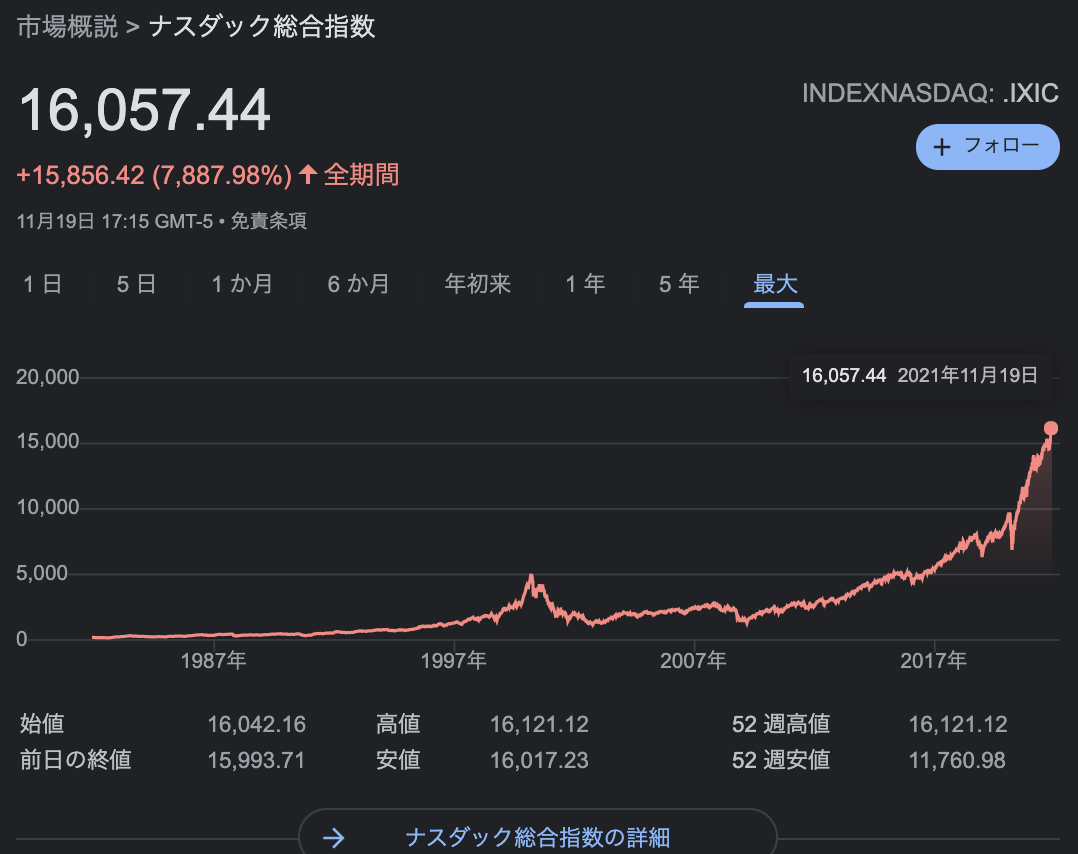This screenshot has height=854, width=1078.
Task: Switch to the 6 か月 range tab
Action: click(359, 284)
